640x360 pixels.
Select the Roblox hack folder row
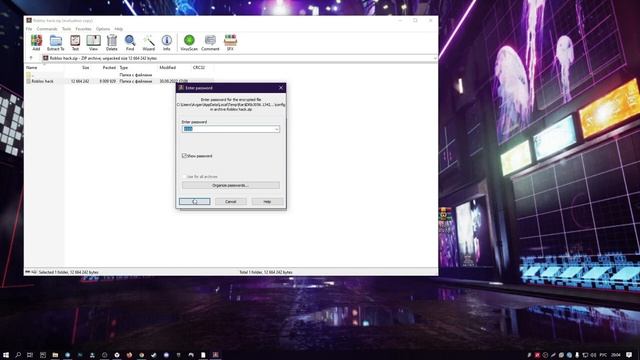click(x=119, y=81)
